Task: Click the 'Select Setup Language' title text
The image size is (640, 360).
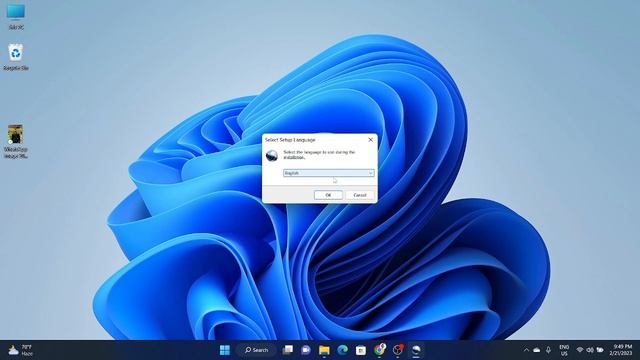Action: (x=290, y=140)
